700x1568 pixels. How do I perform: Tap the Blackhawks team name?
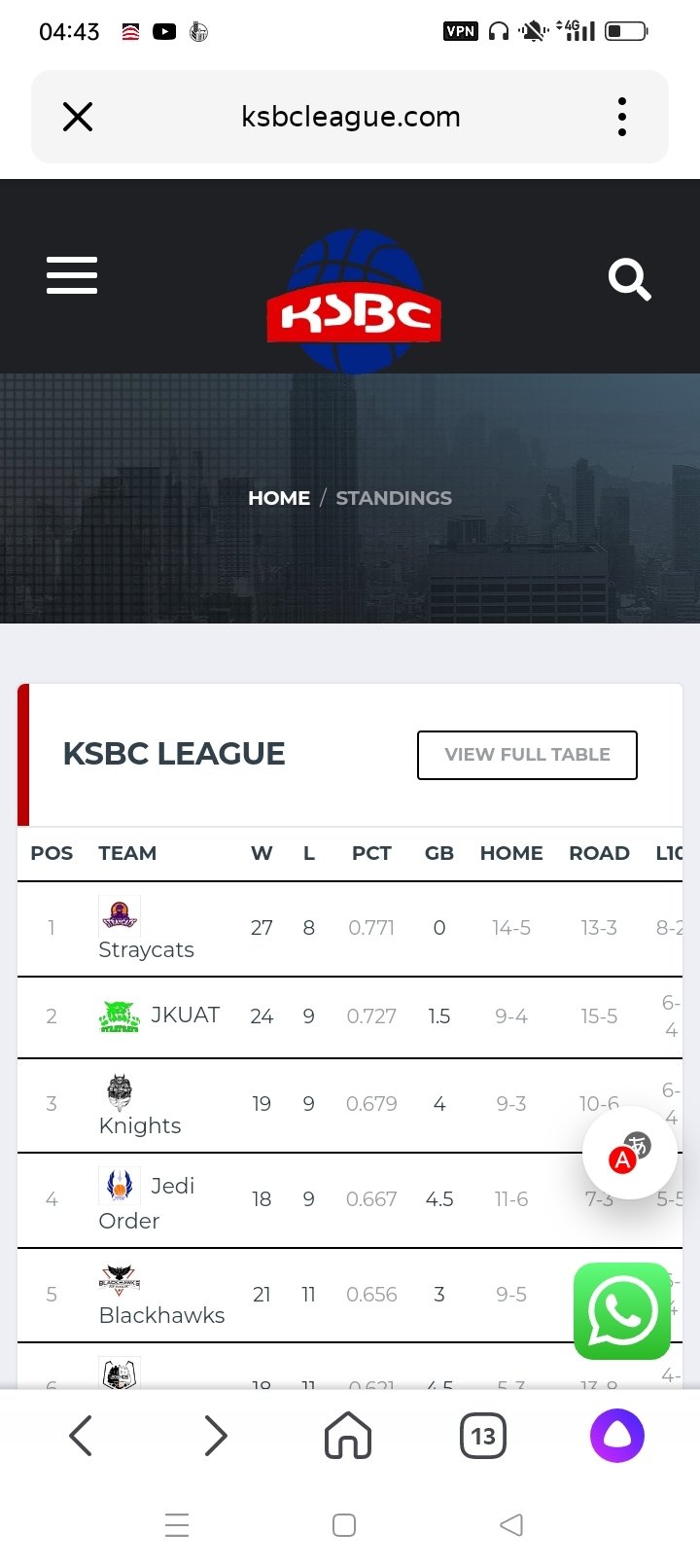tap(161, 1315)
